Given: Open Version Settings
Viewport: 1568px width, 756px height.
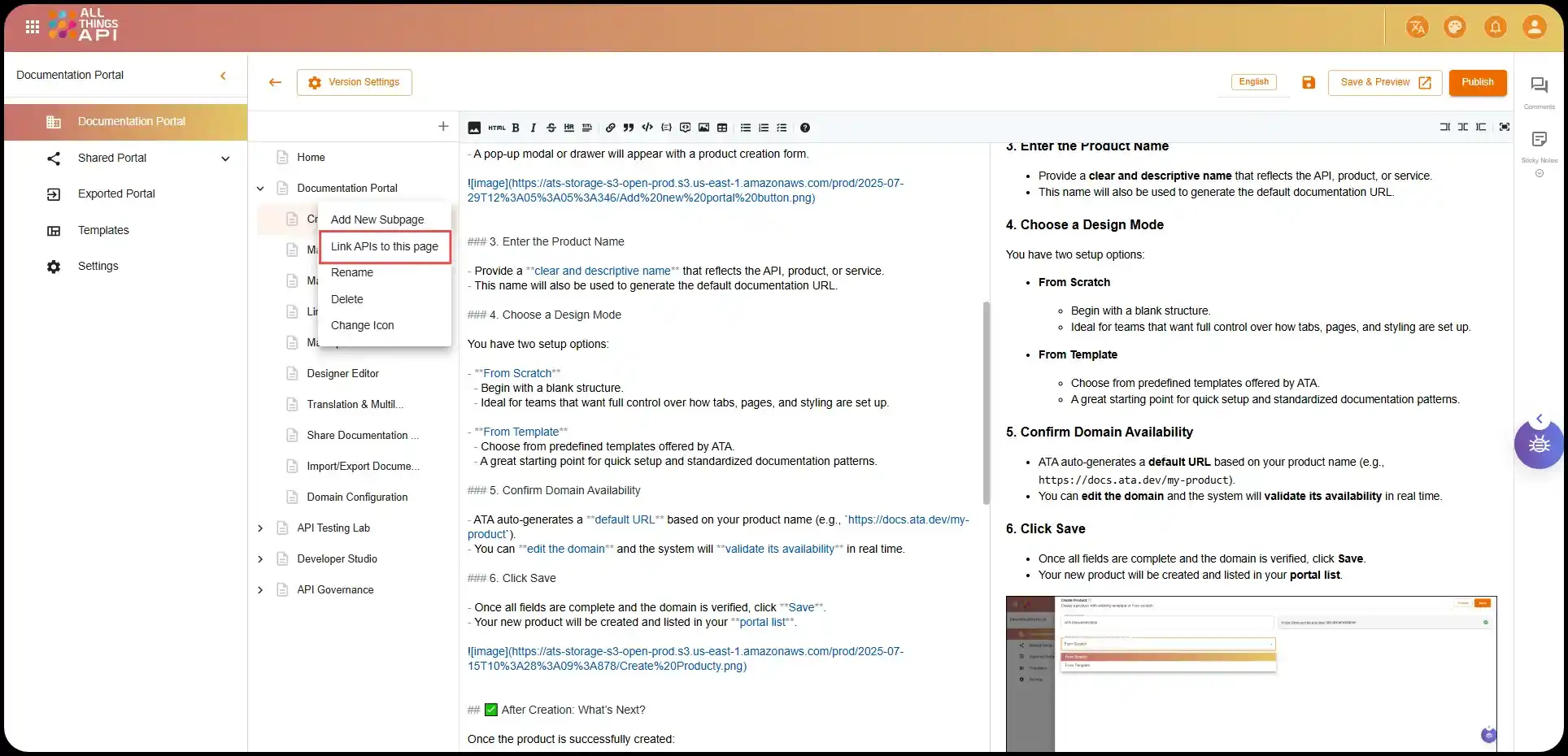Looking at the screenshot, I should (355, 82).
